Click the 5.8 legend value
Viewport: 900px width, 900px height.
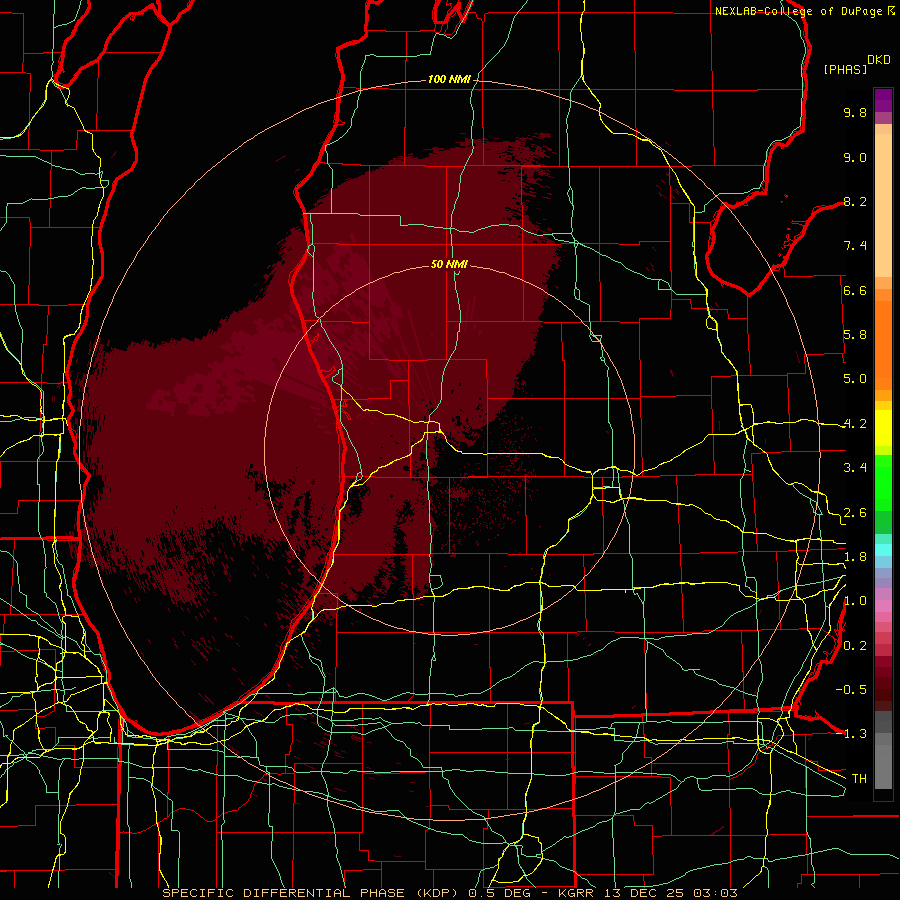point(855,335)
